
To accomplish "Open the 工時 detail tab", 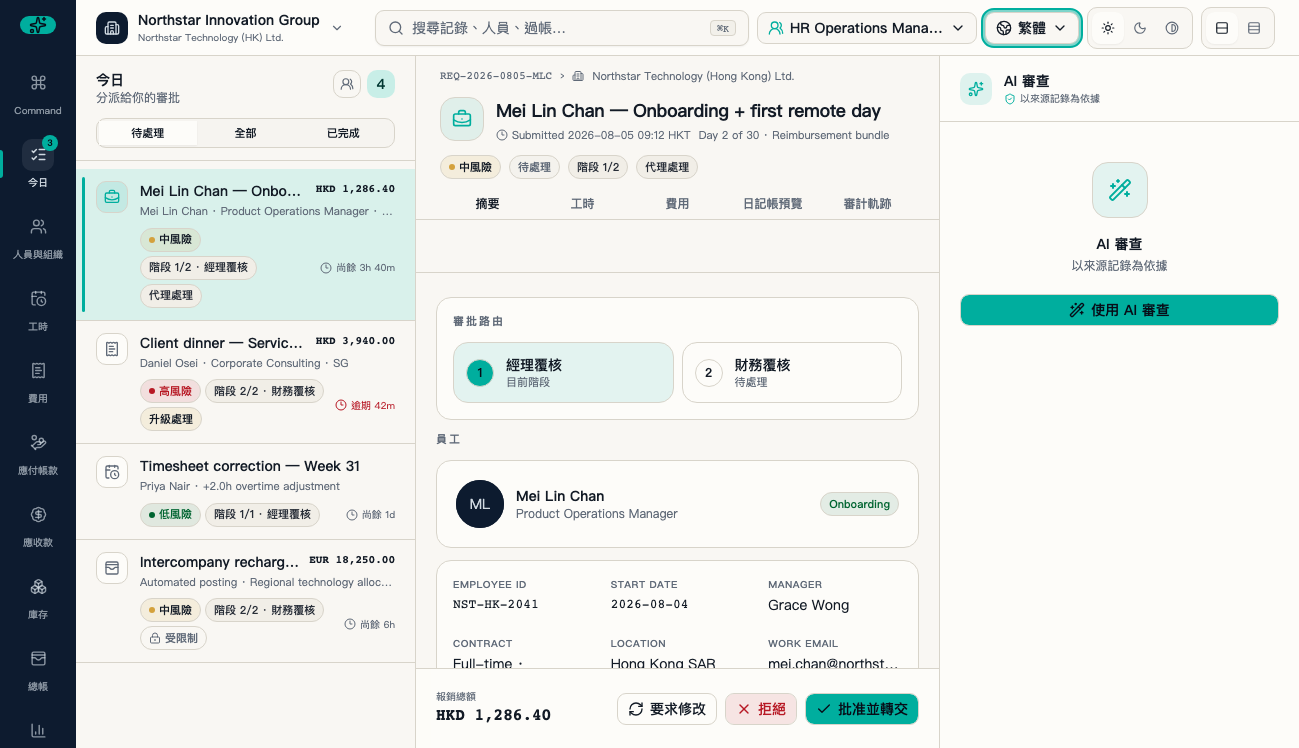I will pyautogui.click(x=582, y=204).
